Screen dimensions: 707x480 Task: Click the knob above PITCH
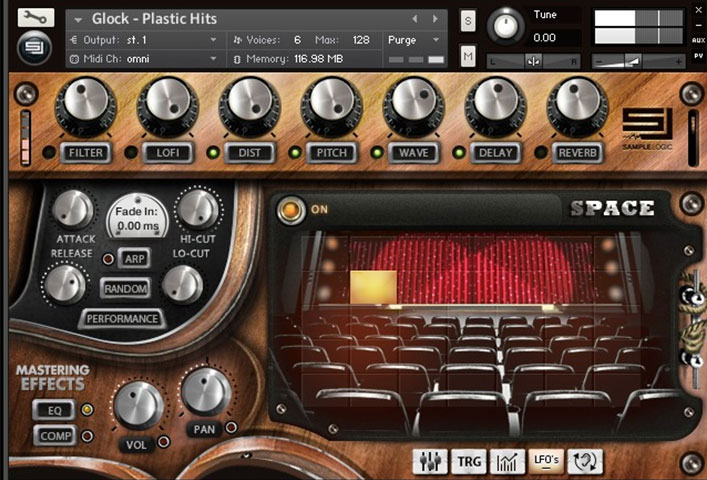[x=331, y=104]
